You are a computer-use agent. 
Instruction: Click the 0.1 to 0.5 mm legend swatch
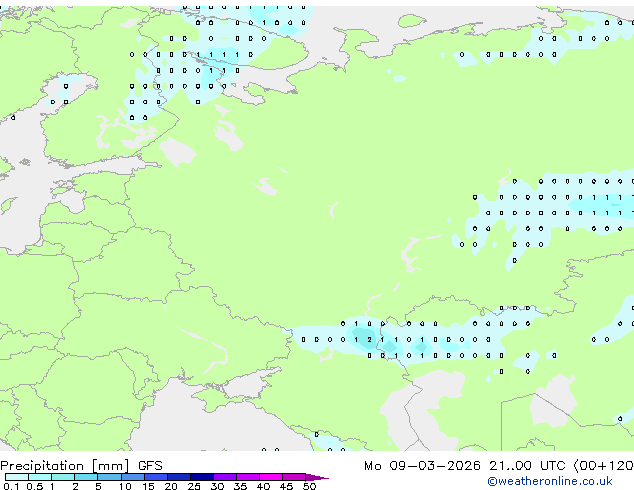coord(17,477)
